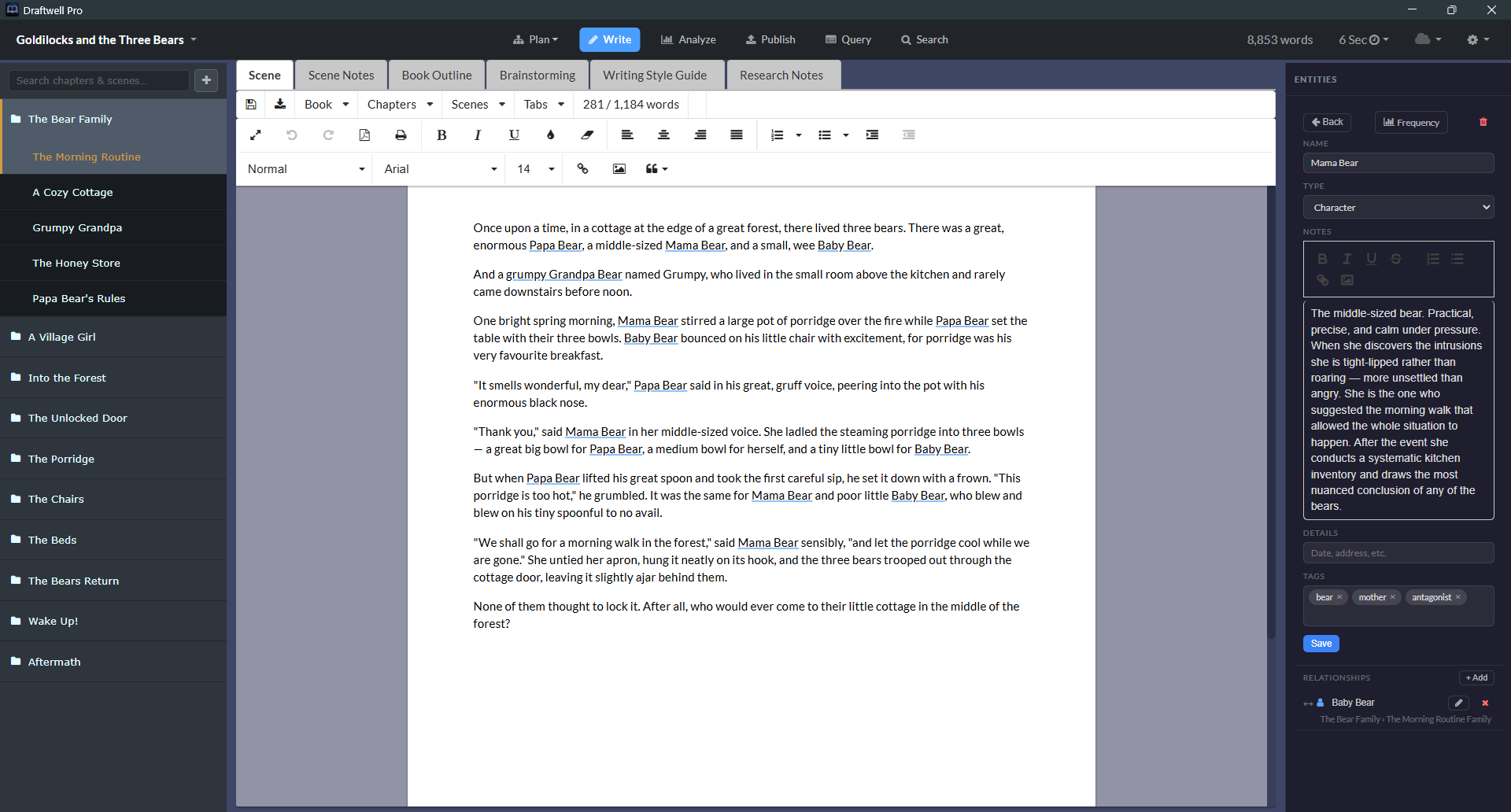
Task: Open the paragraph style Normal dropdown
Action: coord(305,169)
